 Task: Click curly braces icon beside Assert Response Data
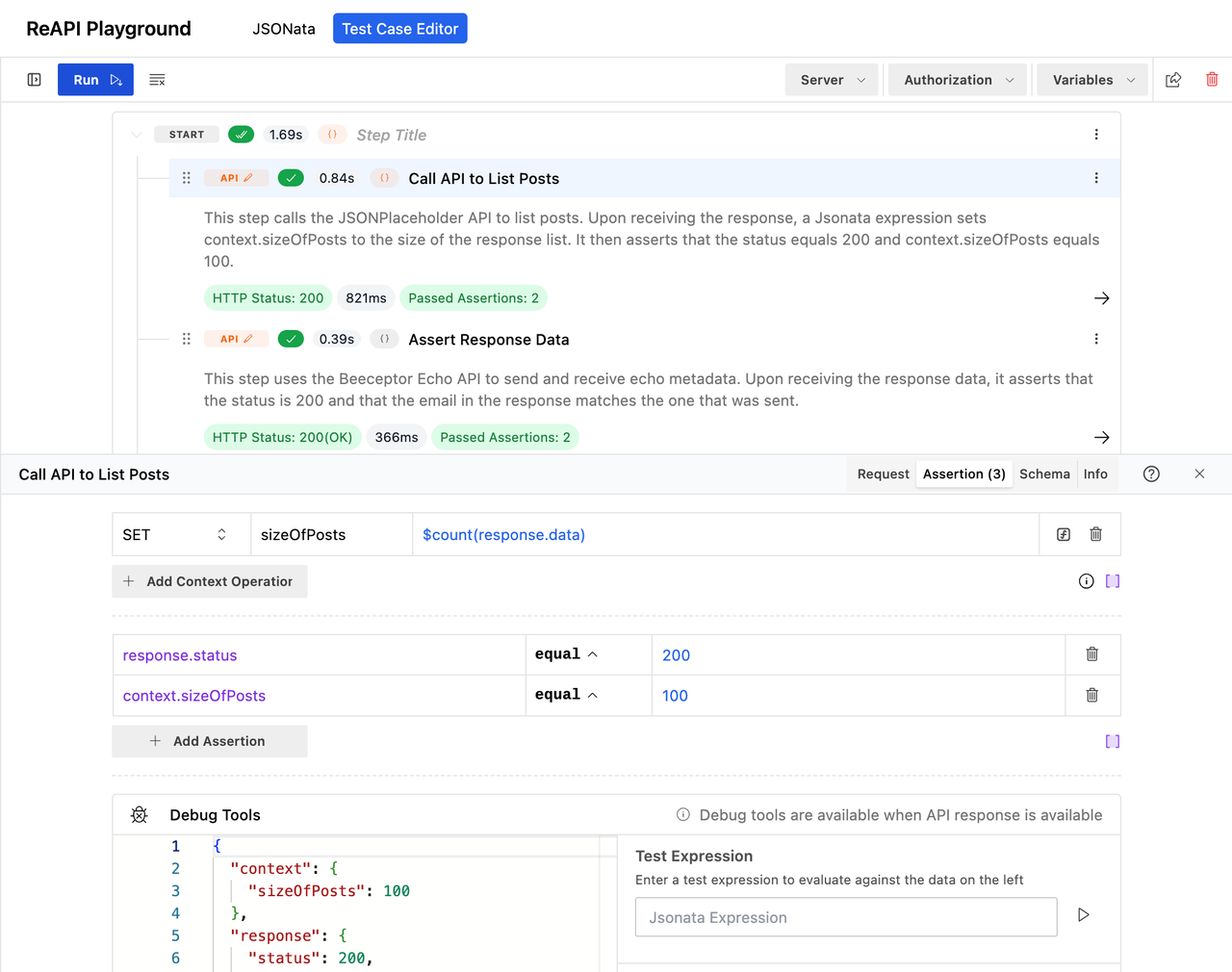click(384, 339)
